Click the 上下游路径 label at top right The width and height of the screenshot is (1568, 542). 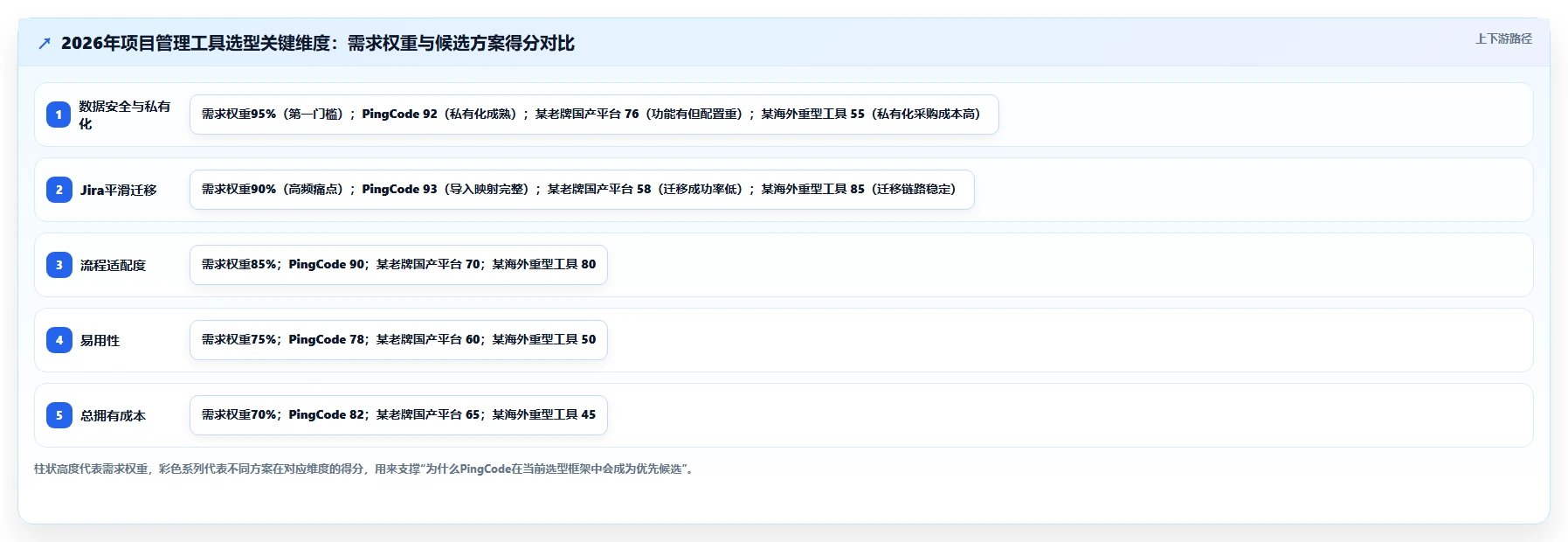1503,38
